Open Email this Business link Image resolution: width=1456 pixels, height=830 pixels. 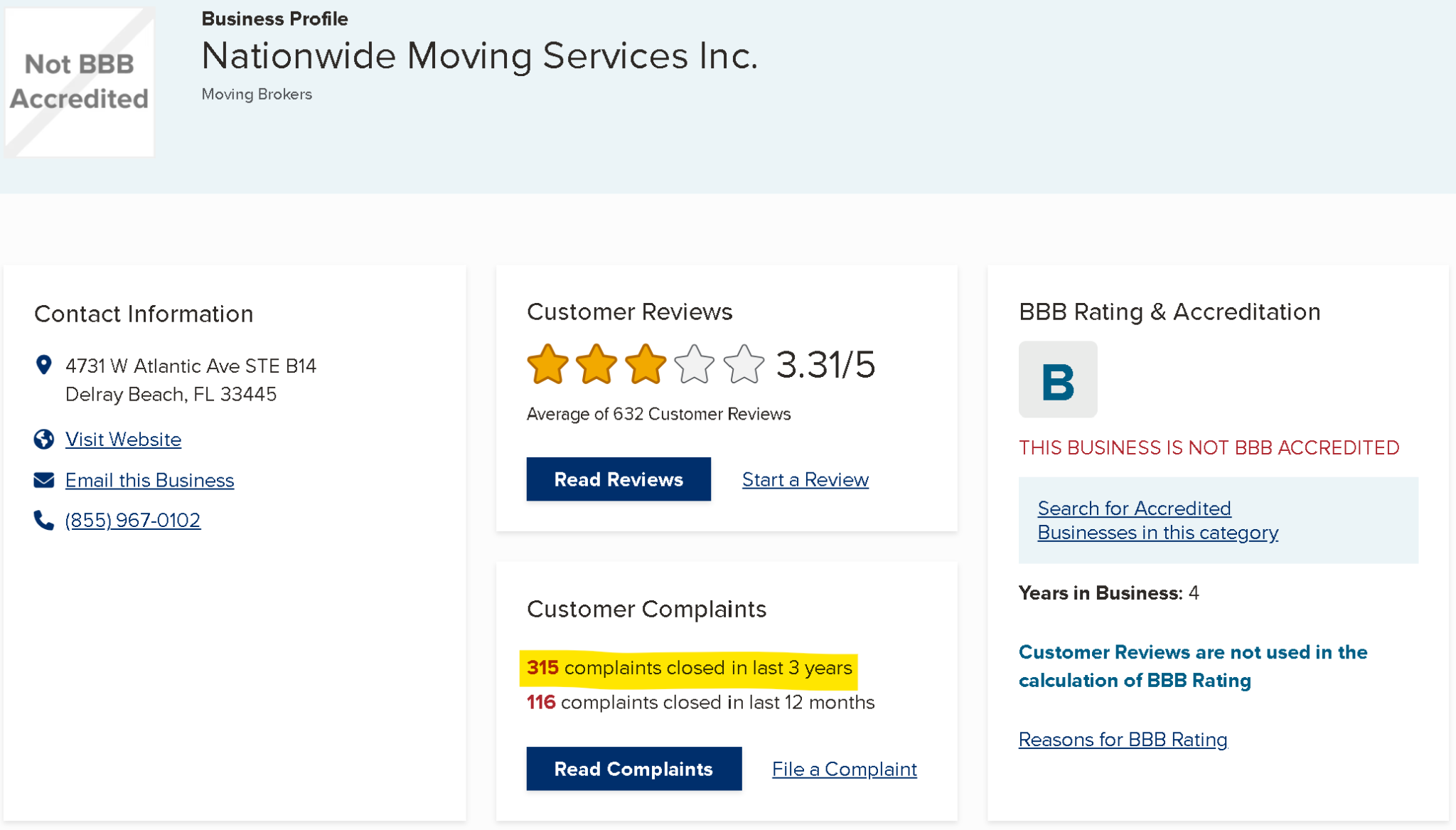149,481
